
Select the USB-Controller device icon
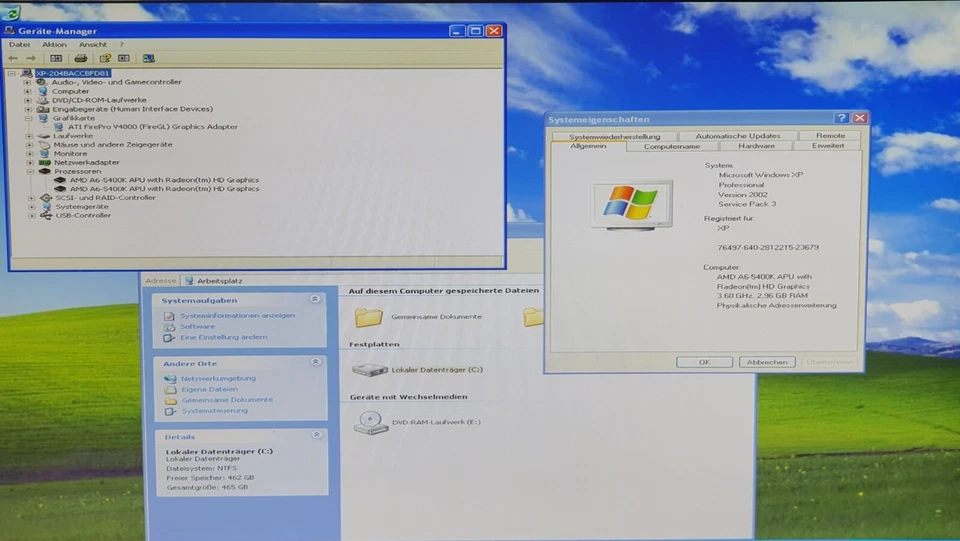45,215
